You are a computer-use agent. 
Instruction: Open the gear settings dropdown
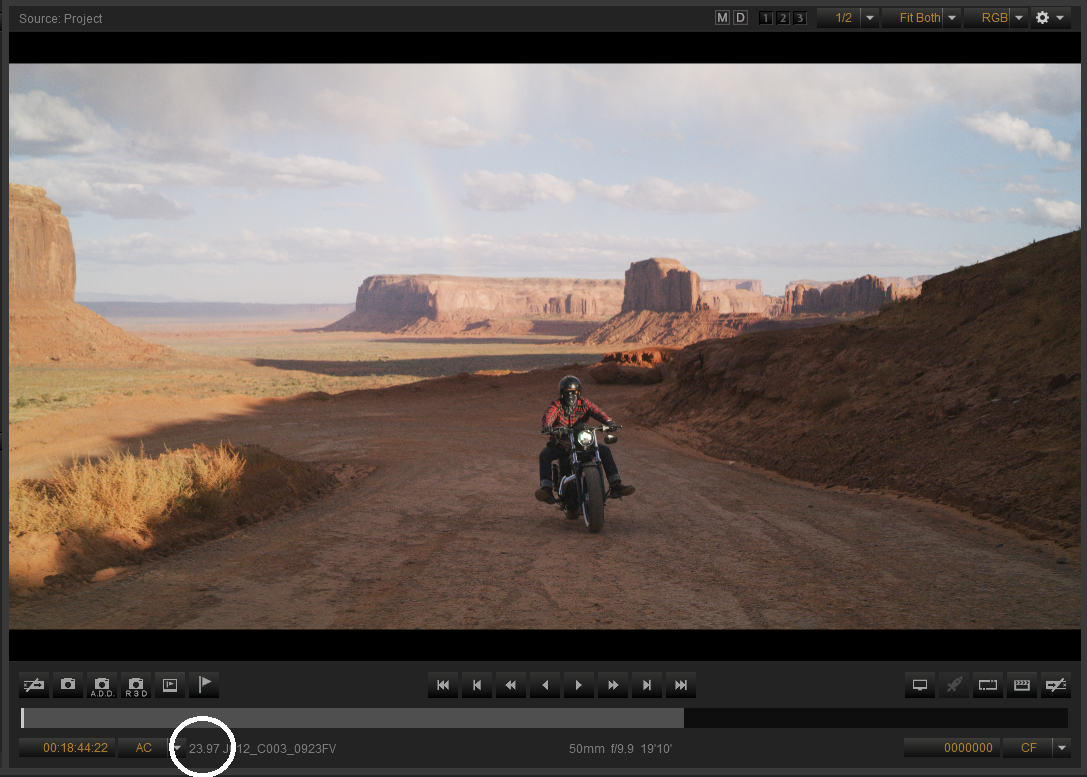tap(1050, 18)
